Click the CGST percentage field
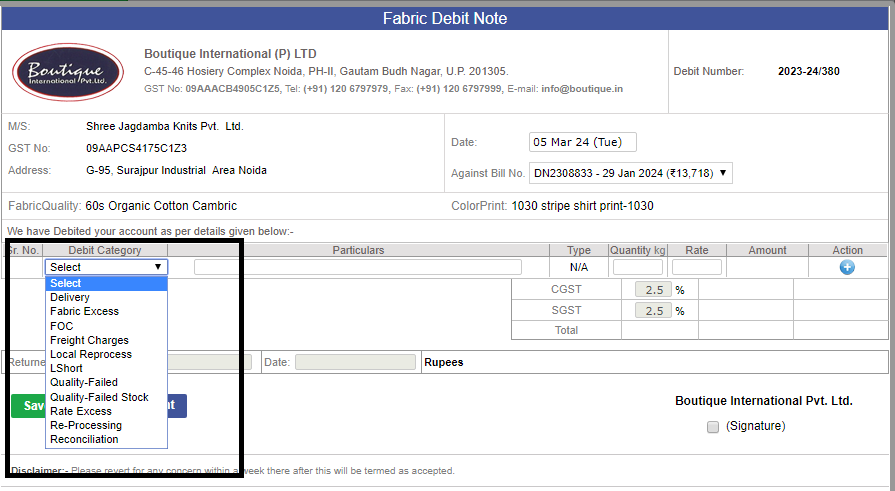This screenshot has height=491, width=895. (x=654, y=290)
